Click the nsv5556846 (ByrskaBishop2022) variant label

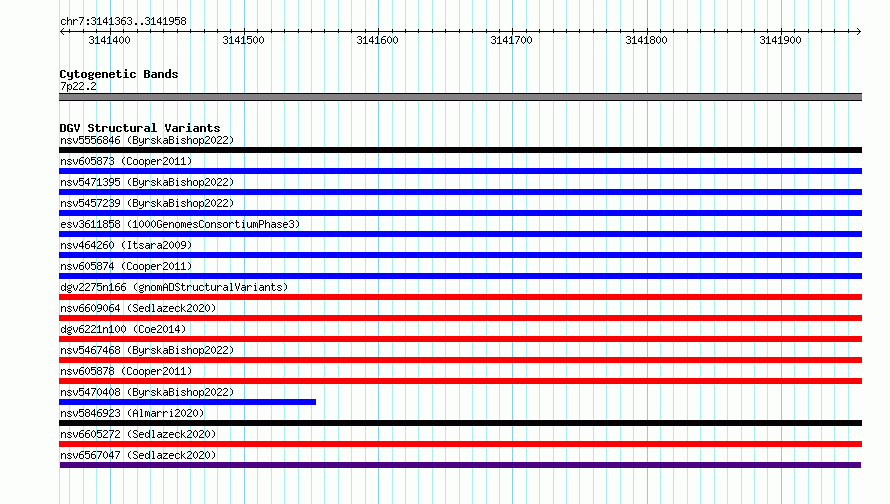coord(147,140)
